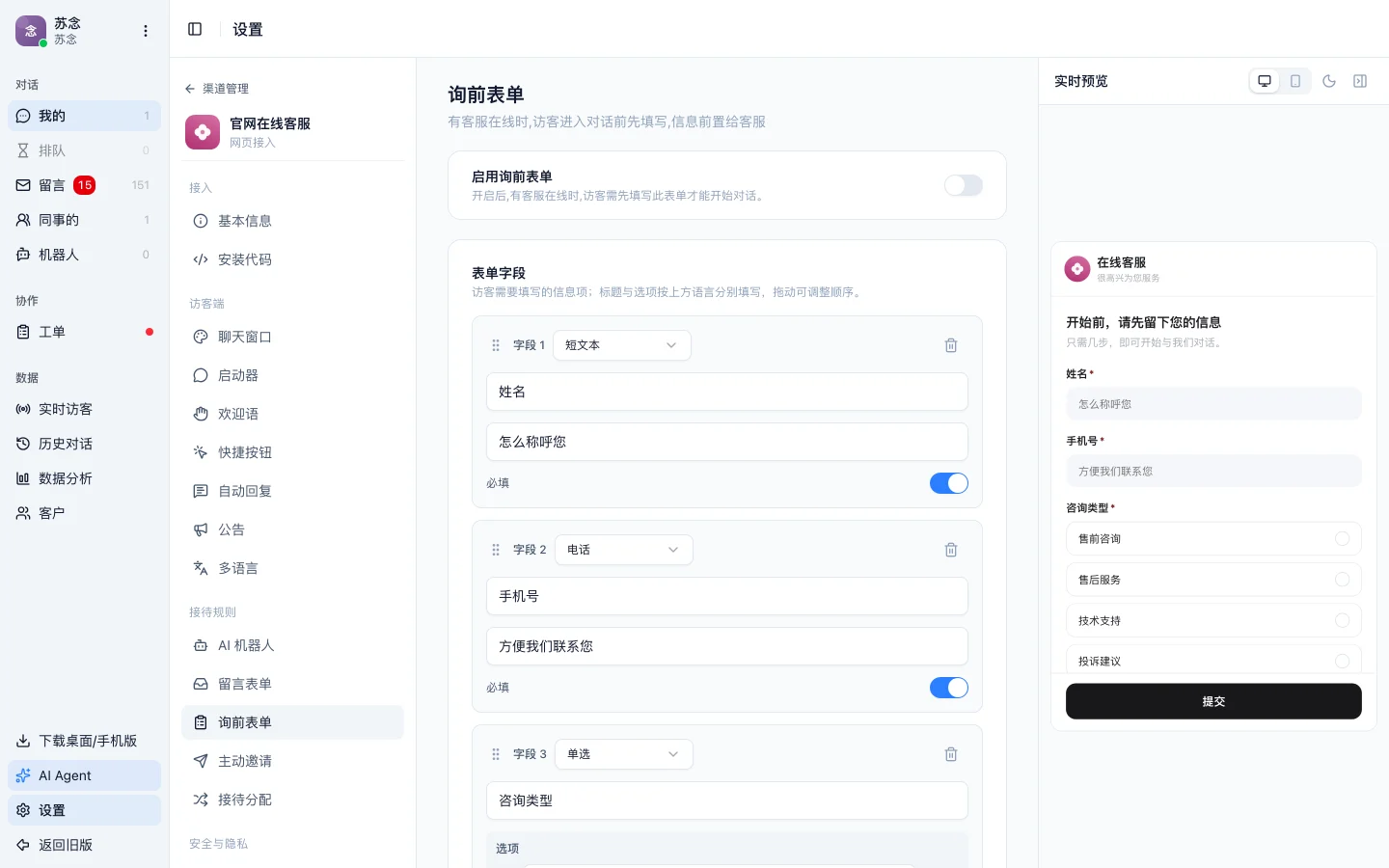Click preview 姓名 input 怎么称呼您

(x=1213, y=404)
